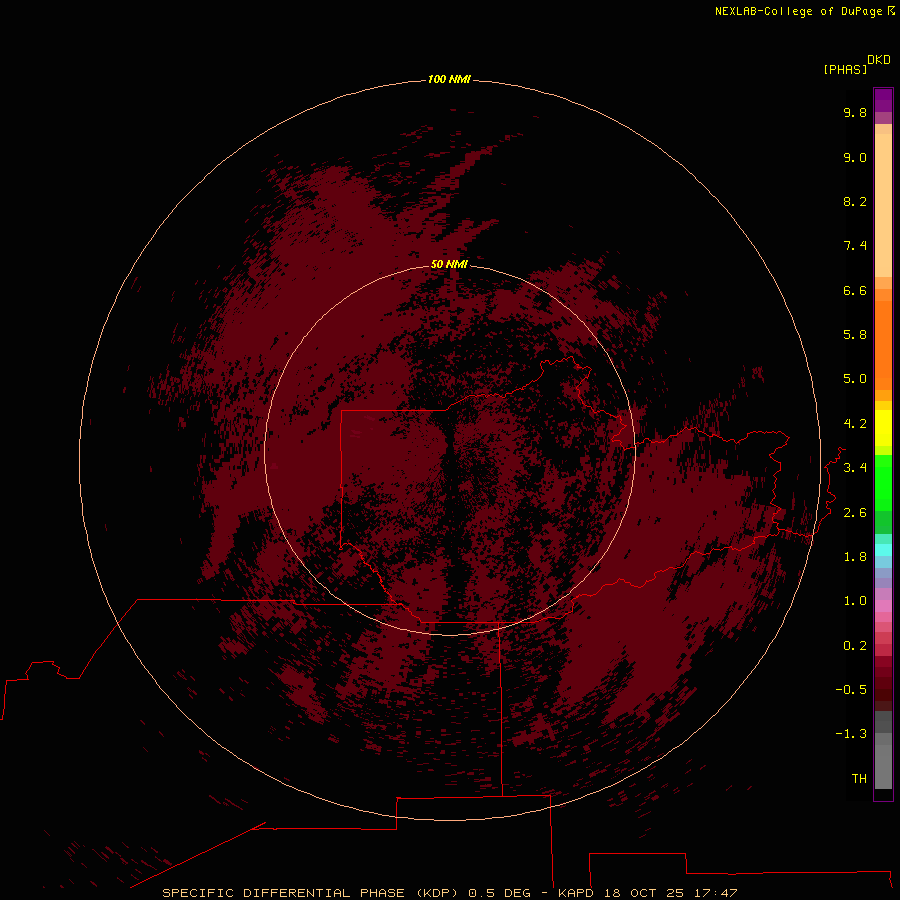Click the DKD label above the color scale
This screenshot has width=900, height=900.
878,60
